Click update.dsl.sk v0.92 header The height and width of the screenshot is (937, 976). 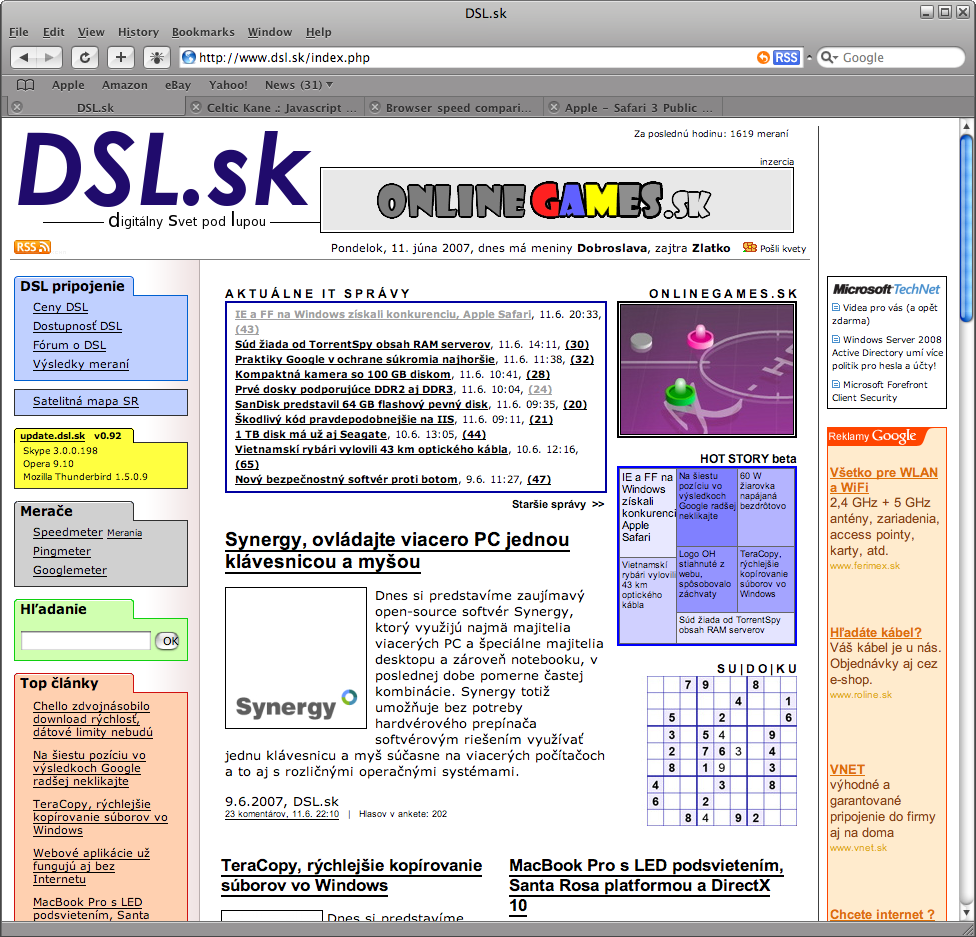pos(70,436)
